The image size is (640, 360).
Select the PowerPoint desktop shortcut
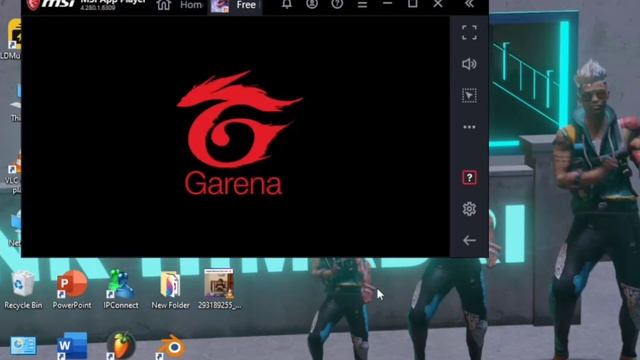(x=72, y=290)
